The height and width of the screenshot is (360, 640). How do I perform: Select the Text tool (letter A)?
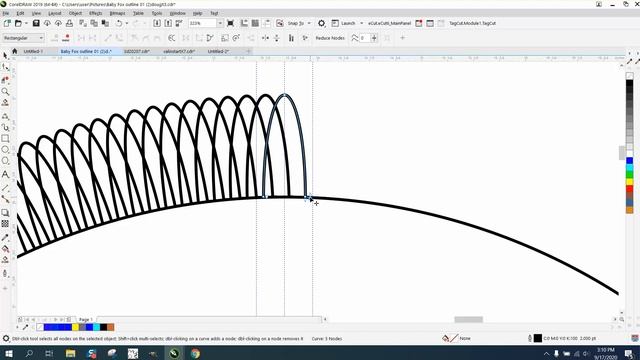[x=5, y=174]
